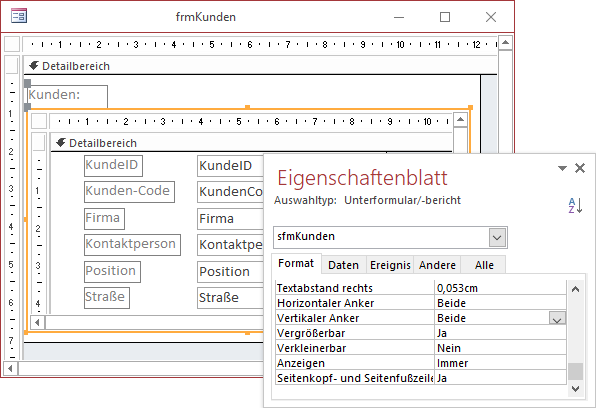
Task: Maximize the frmKunden window
Action: coord(445,17)
